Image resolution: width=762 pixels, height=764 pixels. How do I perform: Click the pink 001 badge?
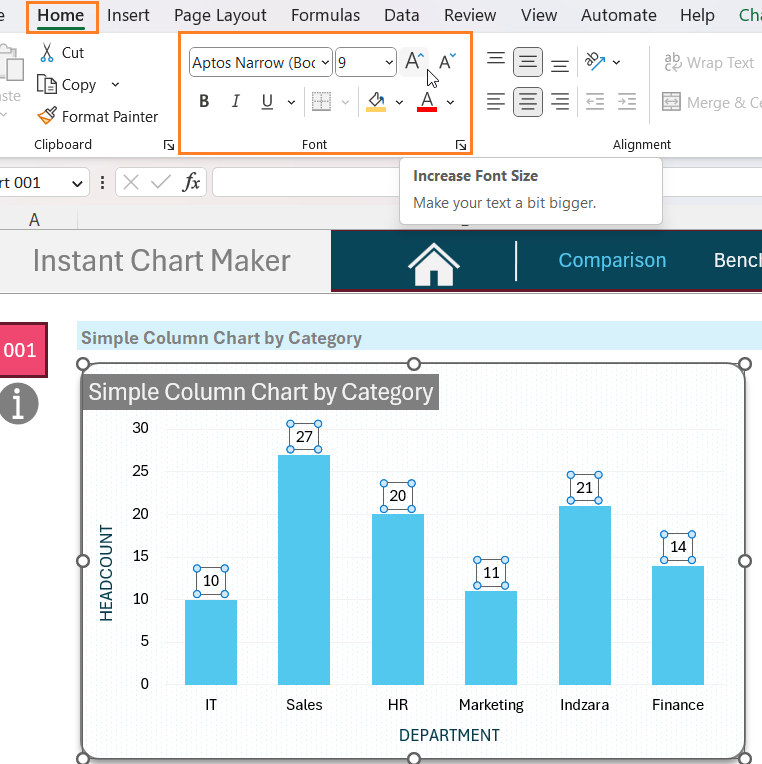[x=23, y=350]
